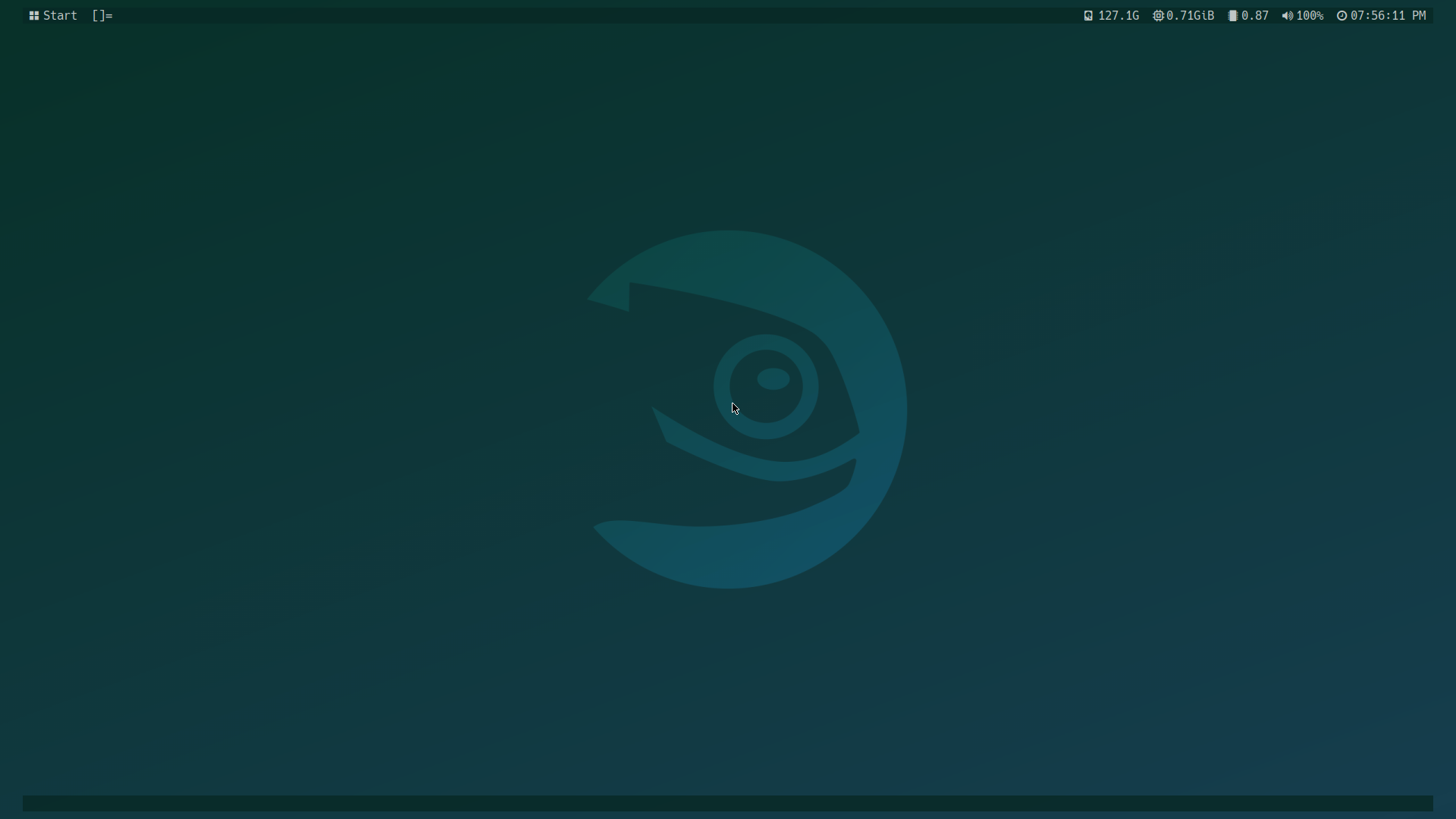The width and height of the screenshot is (1456, 819).
Task: Click the 07:56:11 PM time
Action: tap(1388, 15)
